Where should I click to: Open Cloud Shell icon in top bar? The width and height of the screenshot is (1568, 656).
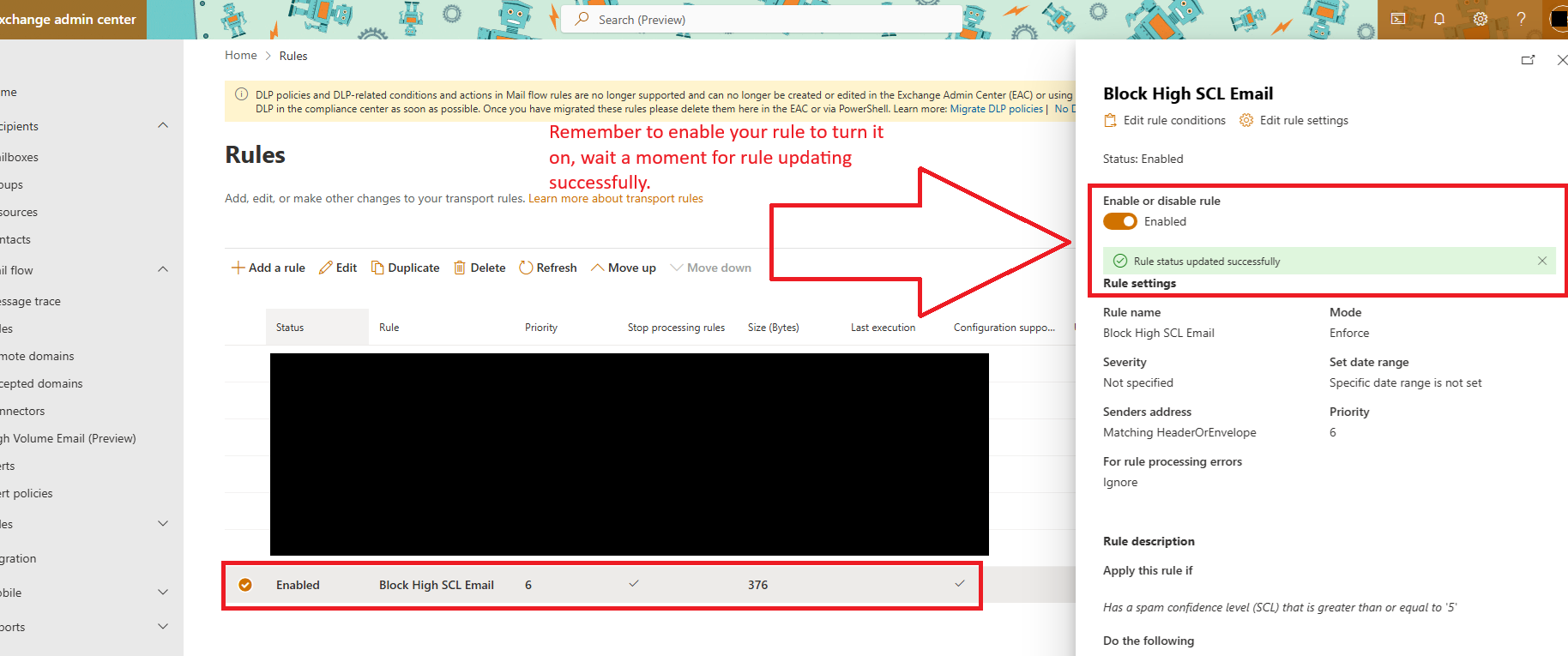pos(1398,19)
